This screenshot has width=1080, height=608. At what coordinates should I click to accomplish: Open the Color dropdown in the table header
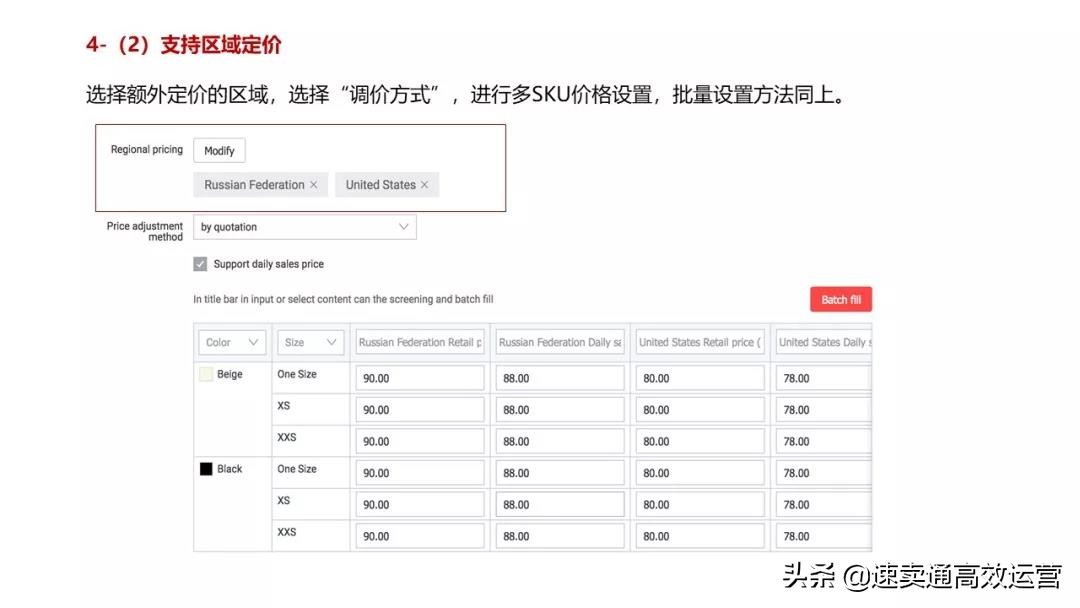point(231,342)
